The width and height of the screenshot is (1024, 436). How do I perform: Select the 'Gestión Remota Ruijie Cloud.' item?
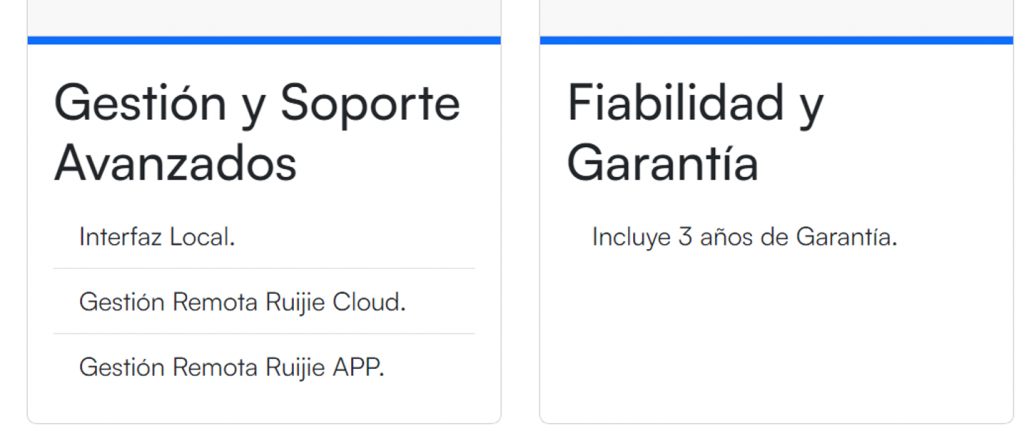[x=242, y=301]
